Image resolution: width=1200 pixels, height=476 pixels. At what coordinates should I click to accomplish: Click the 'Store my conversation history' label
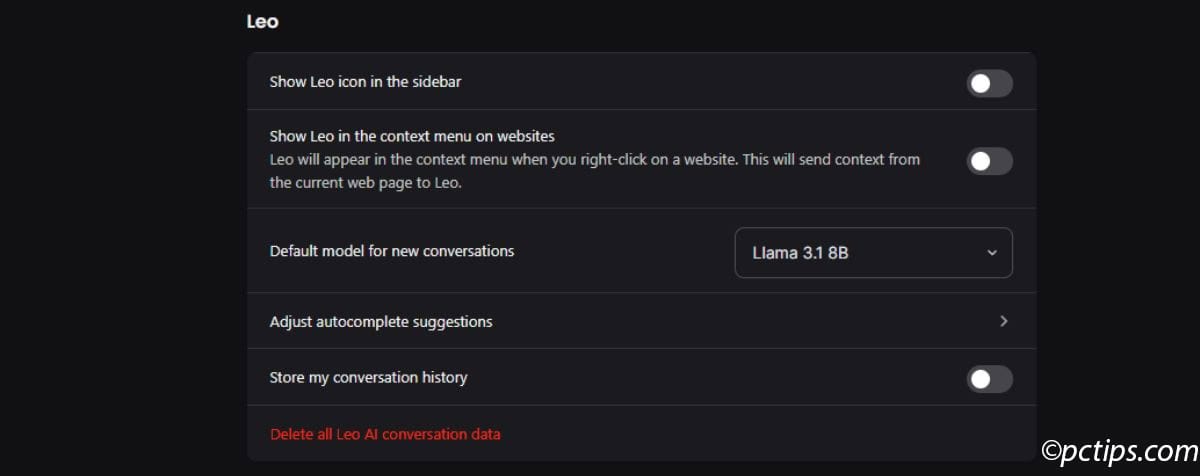368,378
